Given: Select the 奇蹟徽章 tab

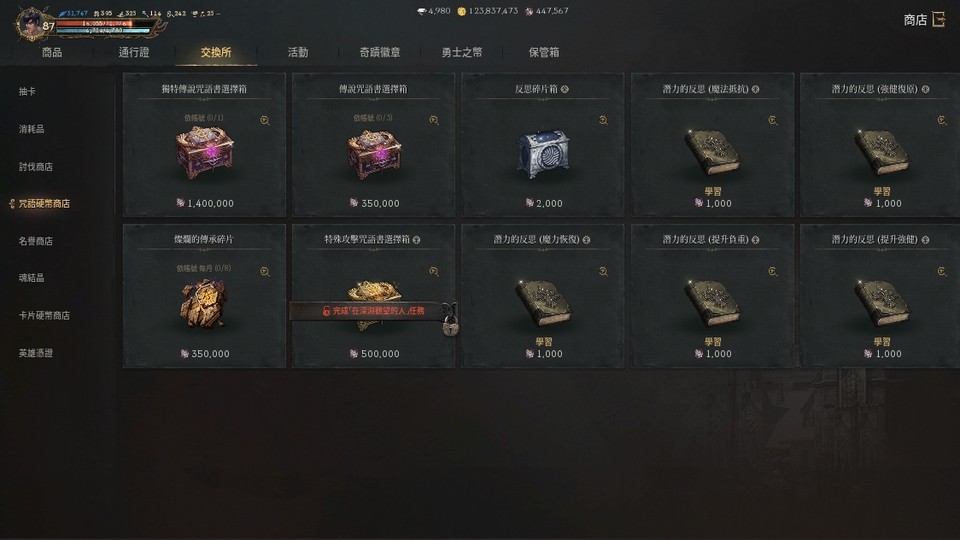Looking at the screenshot, I should [x=380, y=53].
